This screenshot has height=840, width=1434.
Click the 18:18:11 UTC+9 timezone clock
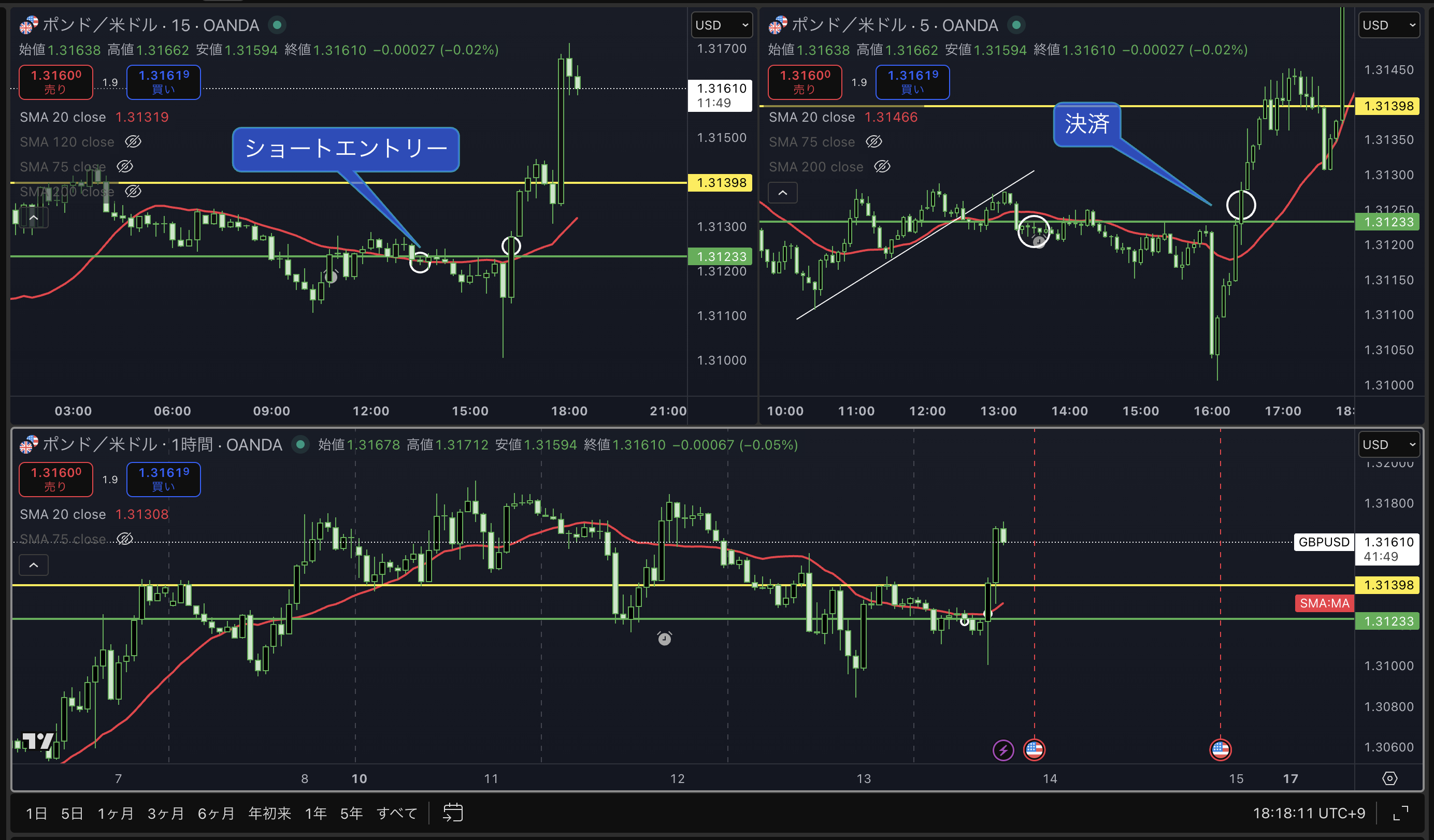1308,813
